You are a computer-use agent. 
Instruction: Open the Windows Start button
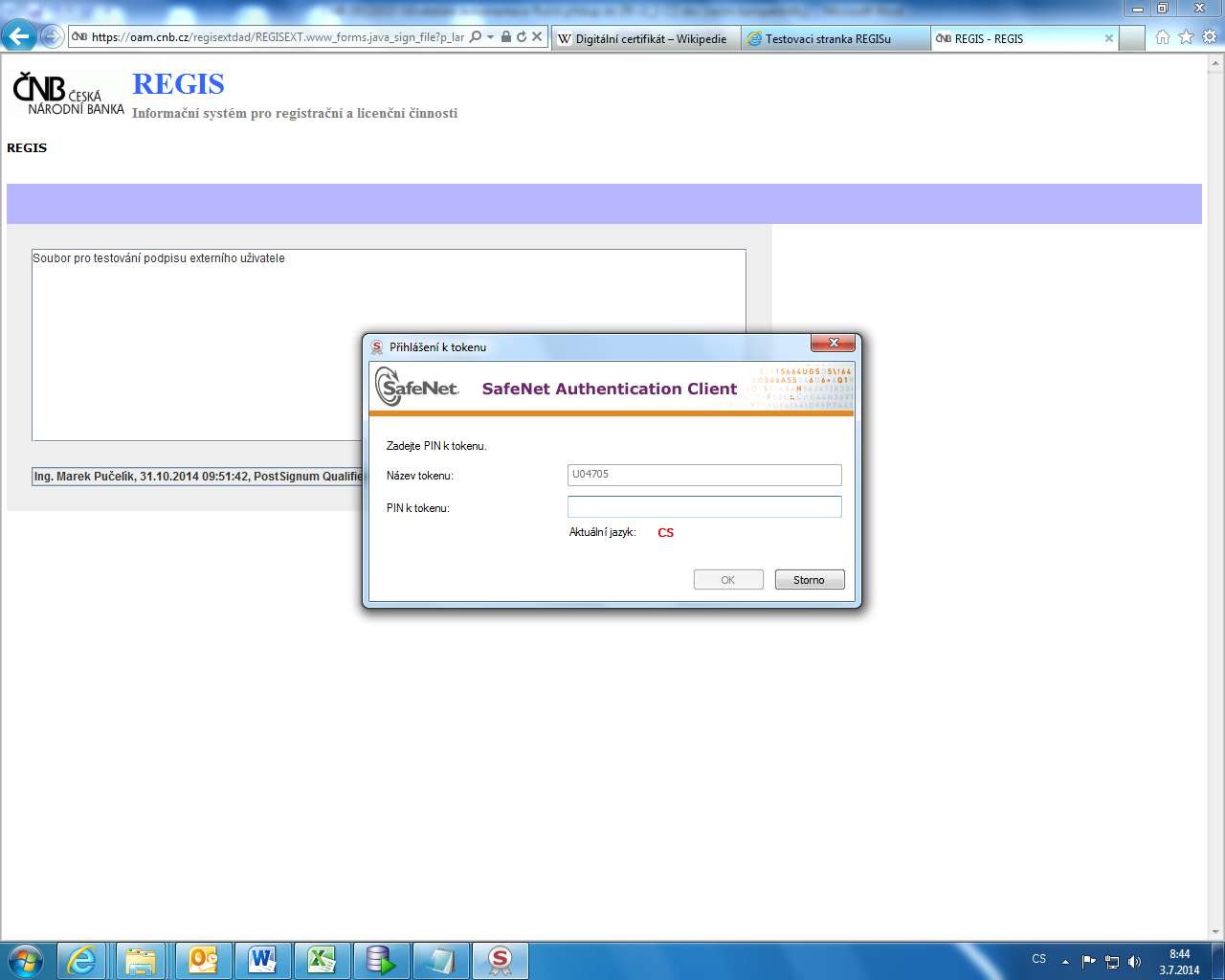pos(26,960)
